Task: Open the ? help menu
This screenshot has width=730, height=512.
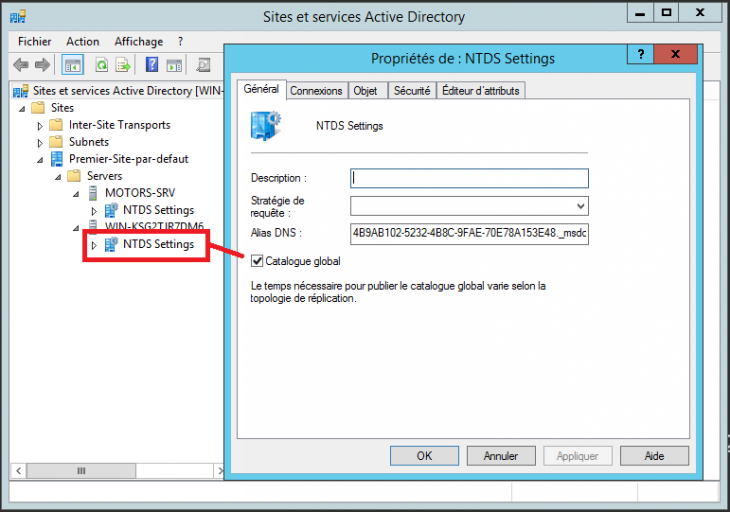Action: [x=180, y=41]
